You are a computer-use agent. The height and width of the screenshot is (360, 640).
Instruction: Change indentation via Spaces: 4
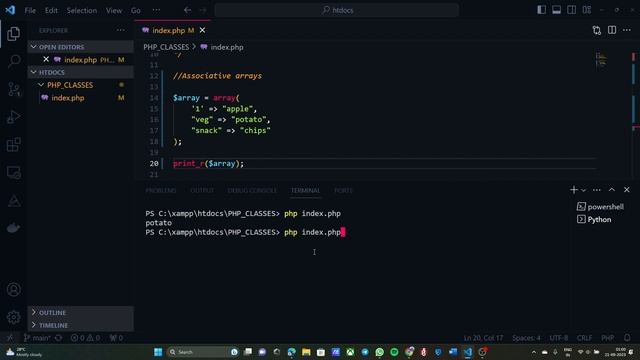tap(526, 338)
